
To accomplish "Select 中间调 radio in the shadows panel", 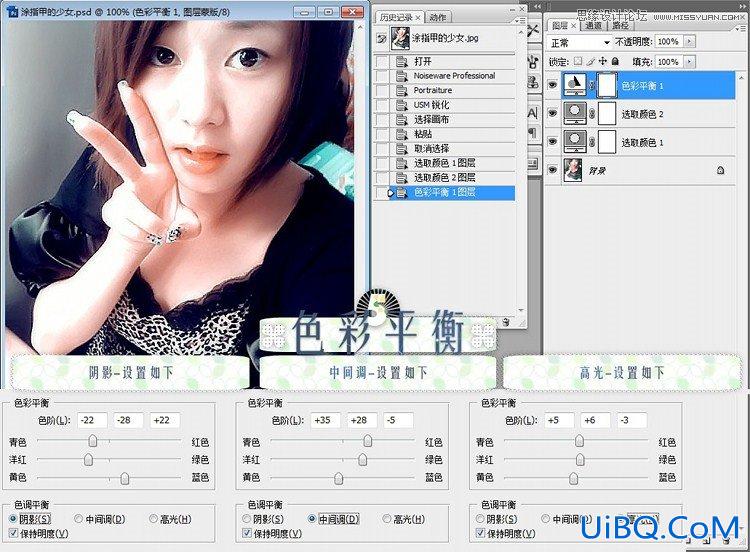I will coord(78,519).
